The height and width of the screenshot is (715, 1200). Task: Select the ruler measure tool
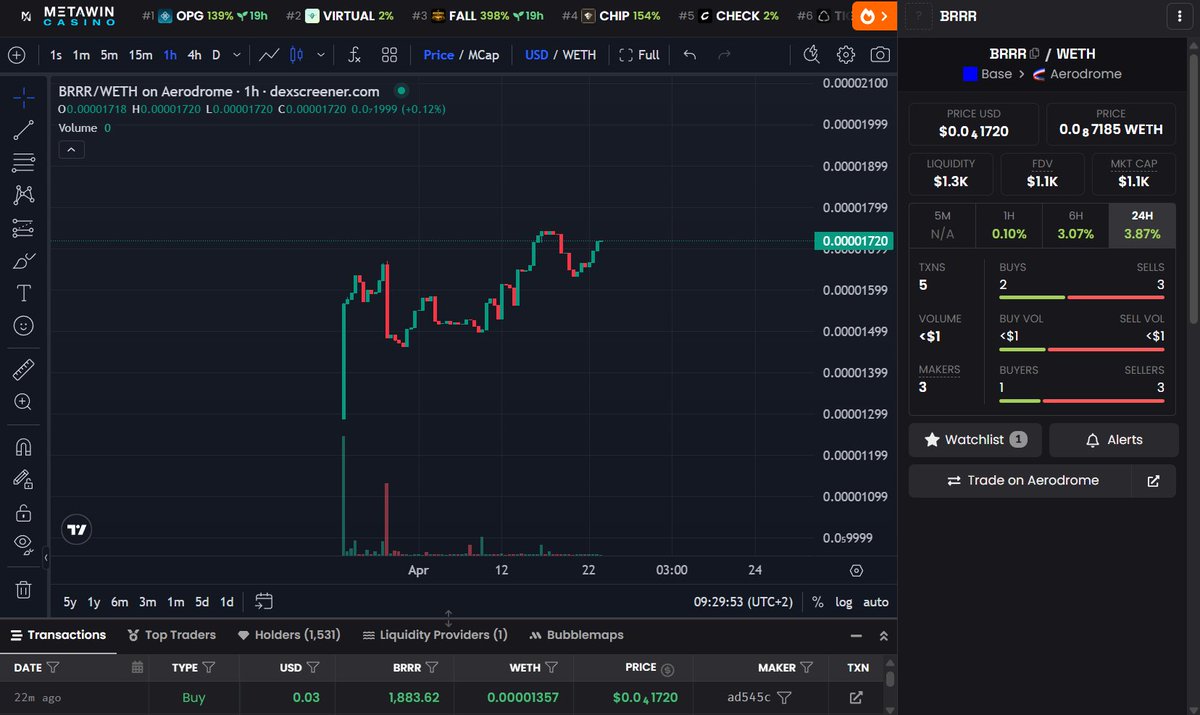(24, 370)
